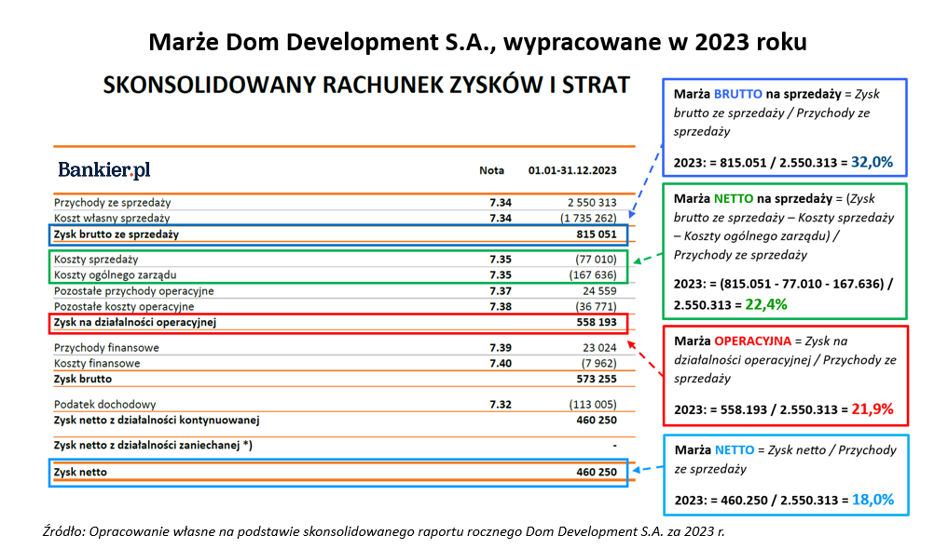Click the 'Pozostałe przychody operacyjne' row
Viewport: 948px width, 549px height.
coord(133,291)
